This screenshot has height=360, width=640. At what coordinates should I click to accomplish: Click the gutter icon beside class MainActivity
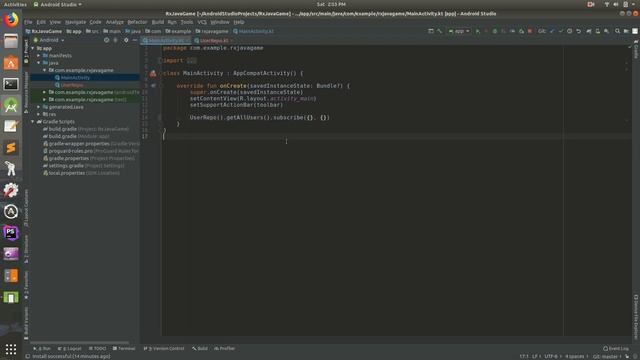153,73
